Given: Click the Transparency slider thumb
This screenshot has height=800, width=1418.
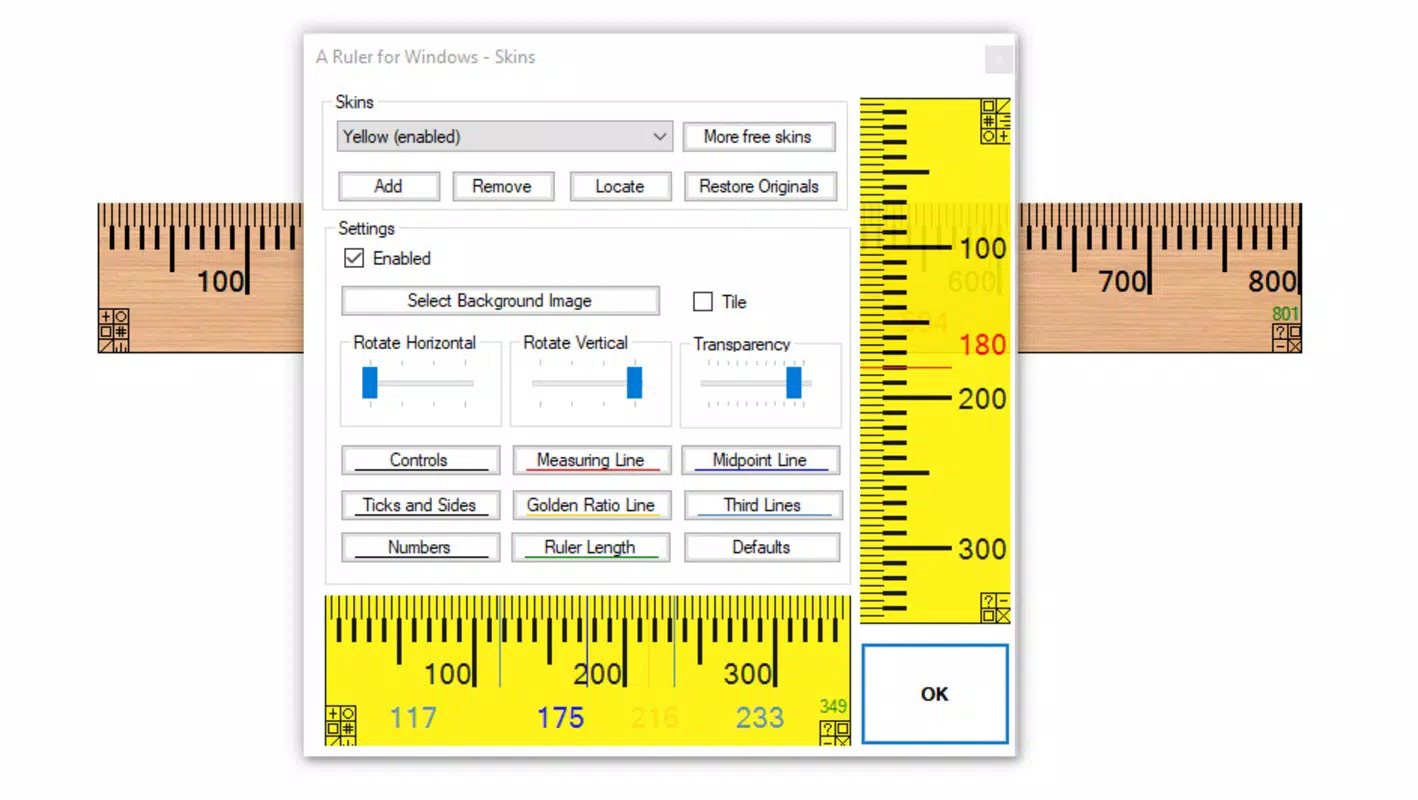Looking at the screenshot, I should (x=794, y=382).
